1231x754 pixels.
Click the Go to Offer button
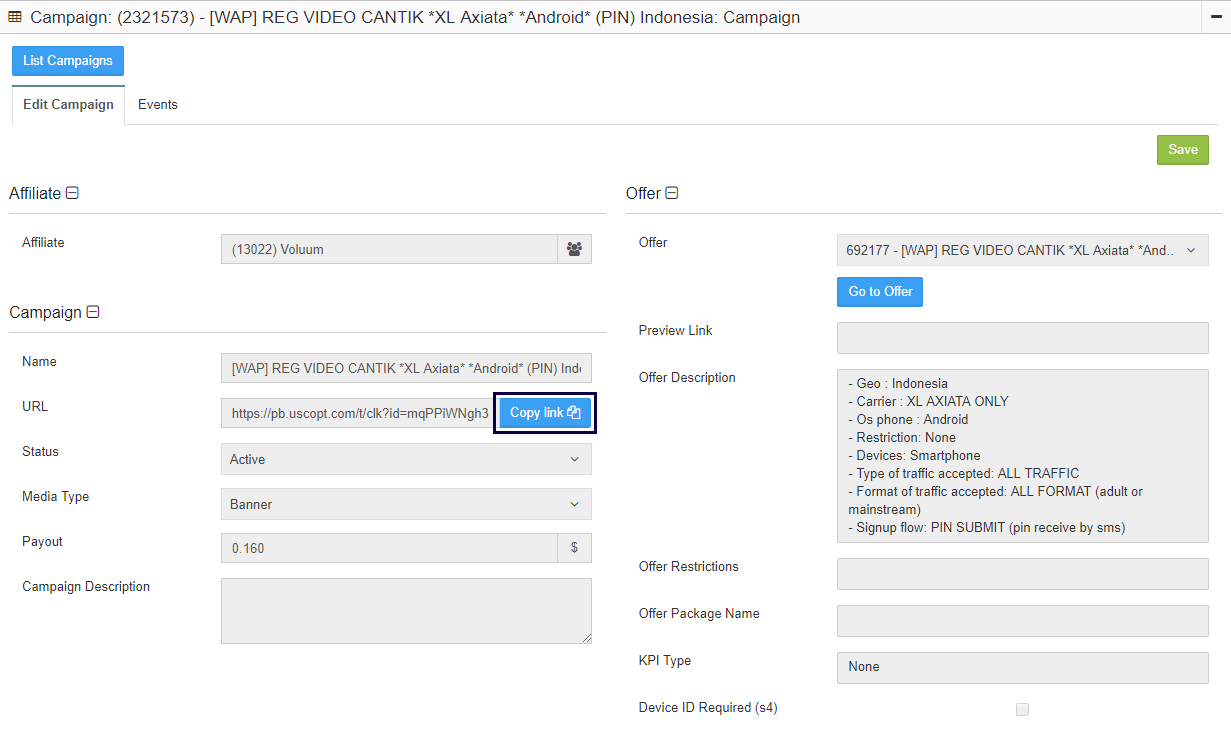point(880,292)
